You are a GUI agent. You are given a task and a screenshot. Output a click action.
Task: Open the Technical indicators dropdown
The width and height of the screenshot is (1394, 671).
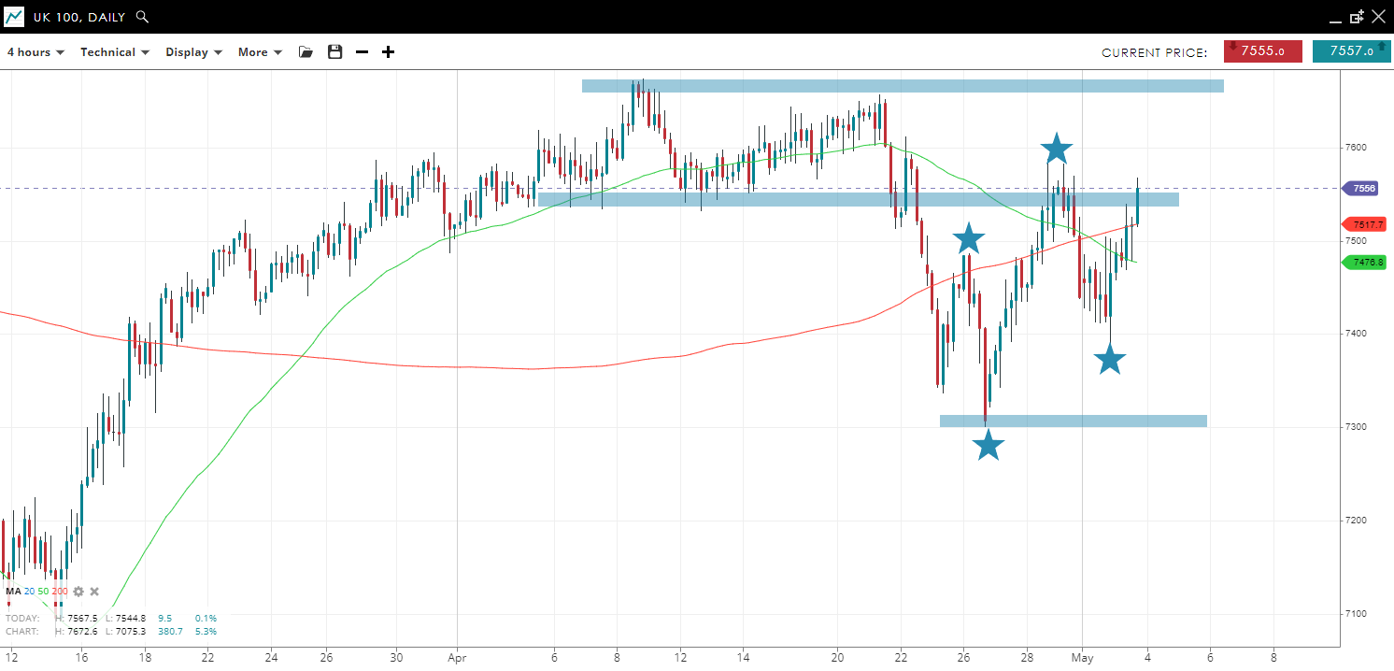114,52
